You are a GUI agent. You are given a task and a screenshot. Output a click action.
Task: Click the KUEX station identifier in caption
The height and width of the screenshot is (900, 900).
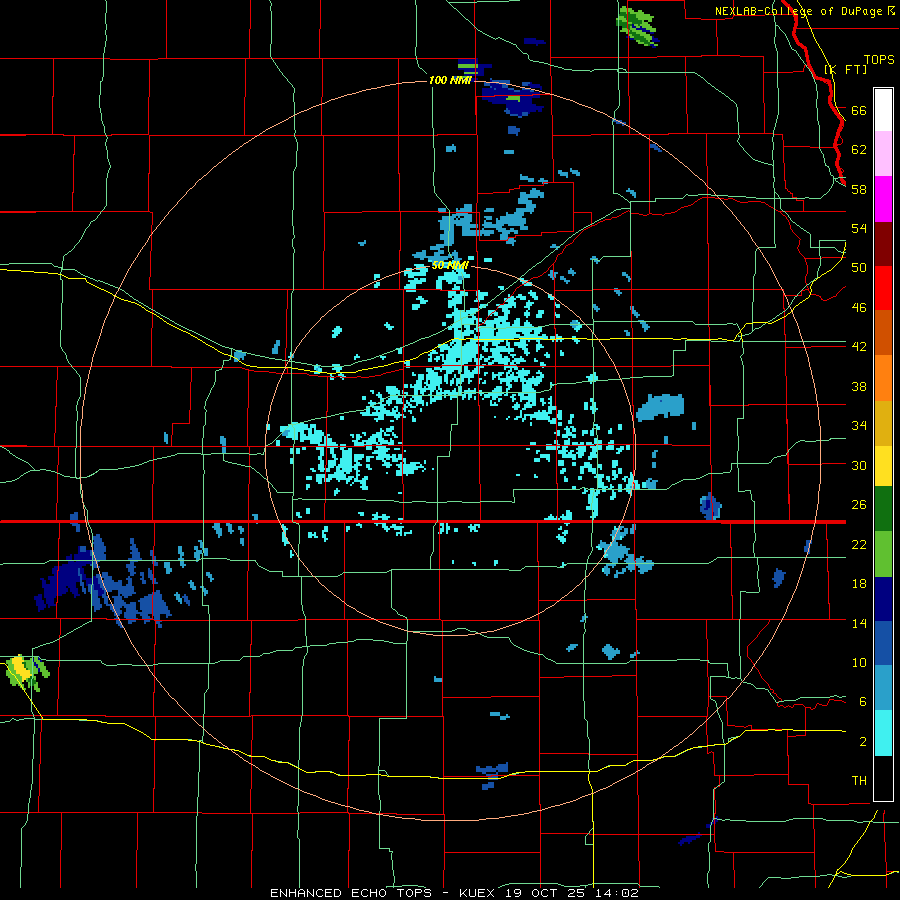point(478,893)
